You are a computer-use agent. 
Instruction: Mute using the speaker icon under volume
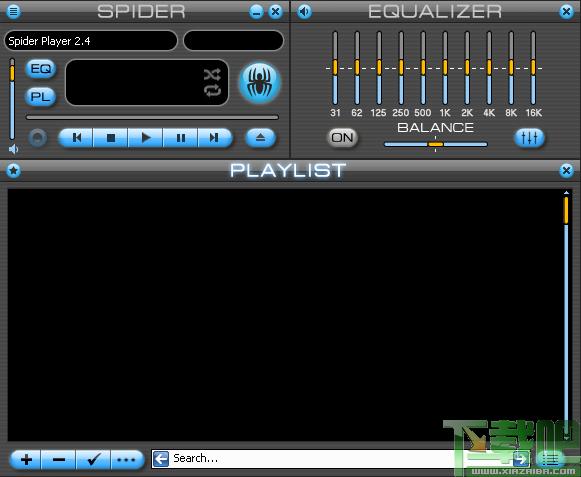pos(13,149)
